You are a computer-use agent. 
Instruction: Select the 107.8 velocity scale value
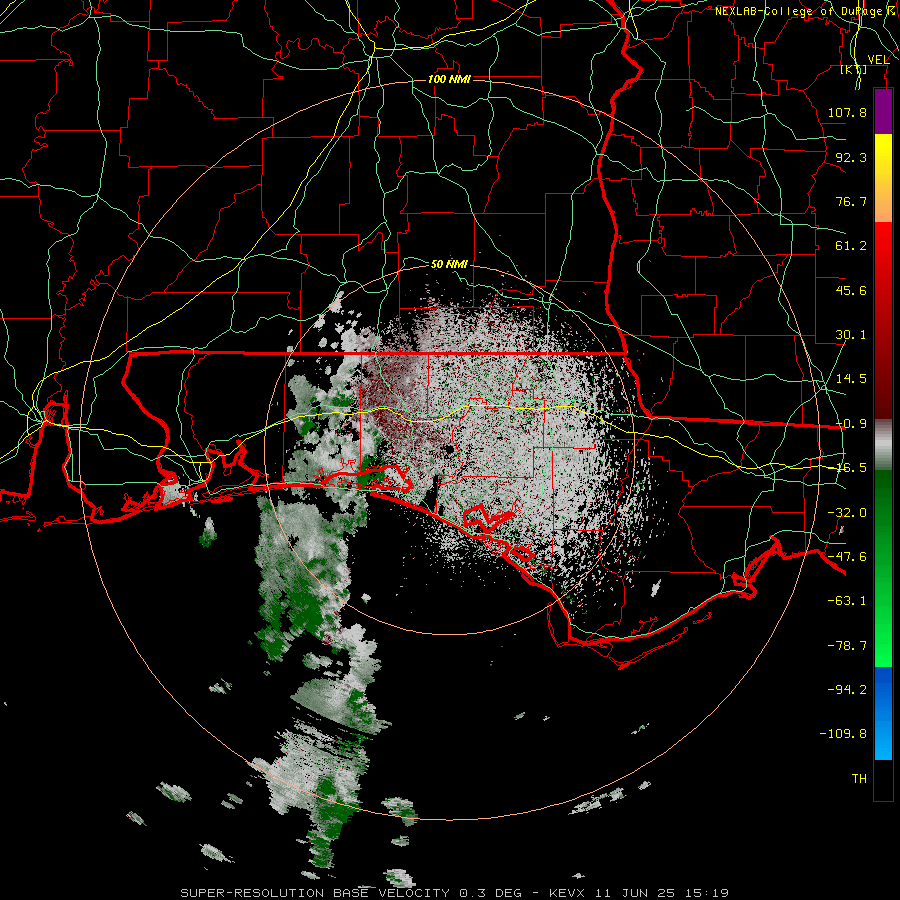pos(847,112)
